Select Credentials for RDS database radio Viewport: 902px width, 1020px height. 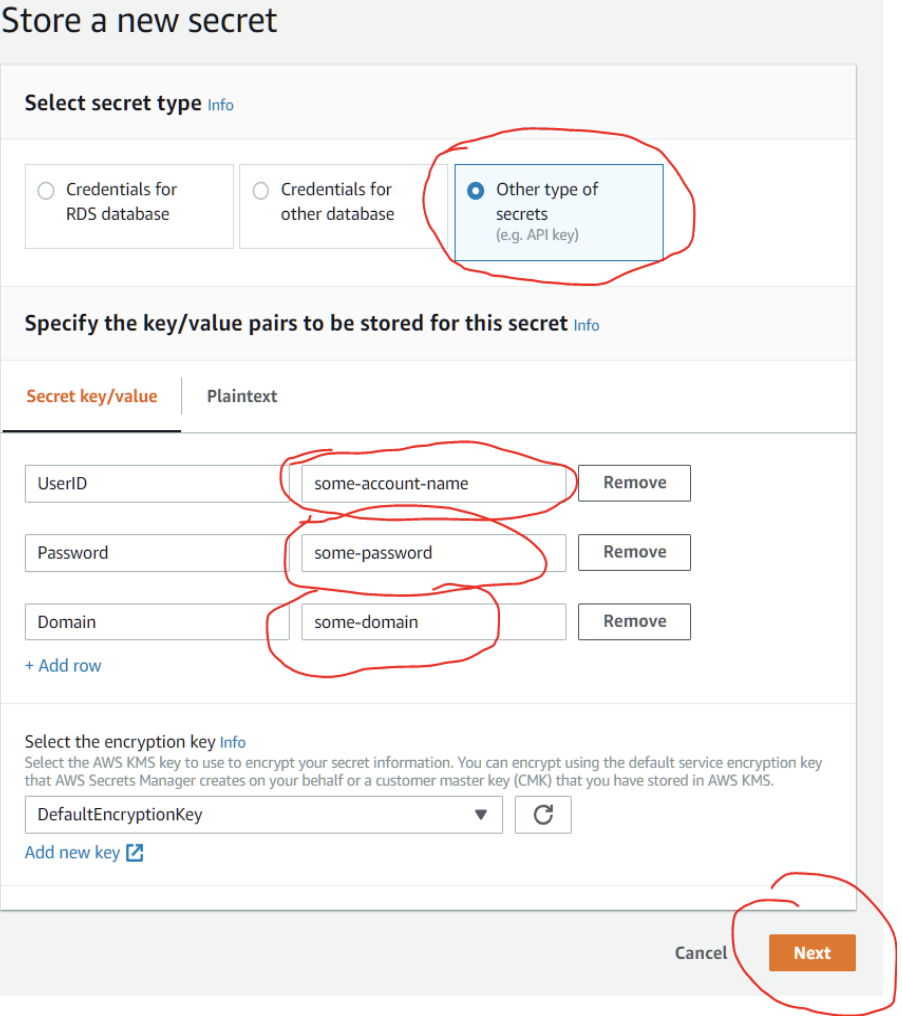46,191
